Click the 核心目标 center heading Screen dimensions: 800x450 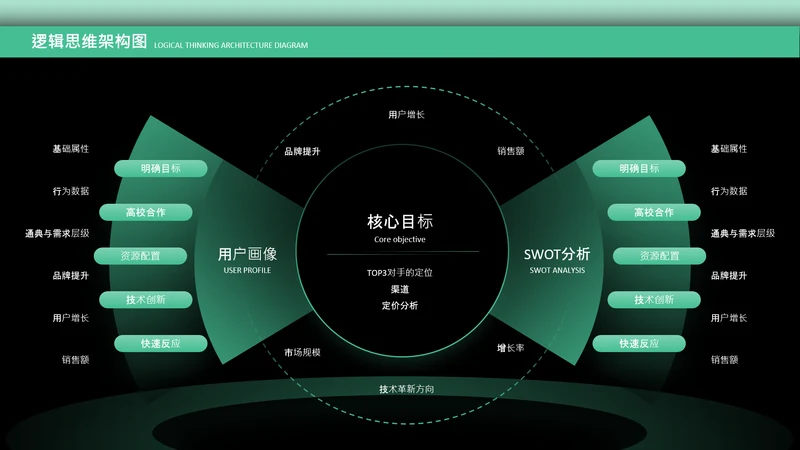pos(400,221)
